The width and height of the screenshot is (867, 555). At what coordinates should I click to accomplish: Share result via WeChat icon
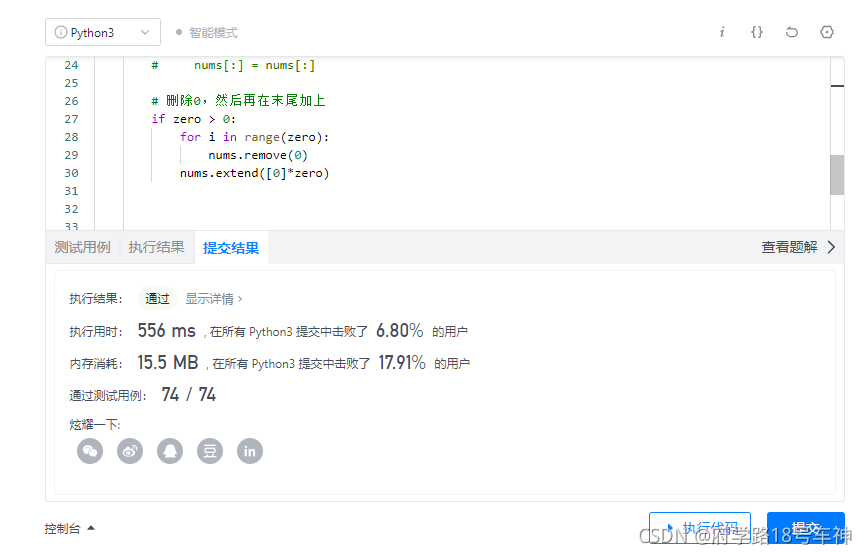90,451
